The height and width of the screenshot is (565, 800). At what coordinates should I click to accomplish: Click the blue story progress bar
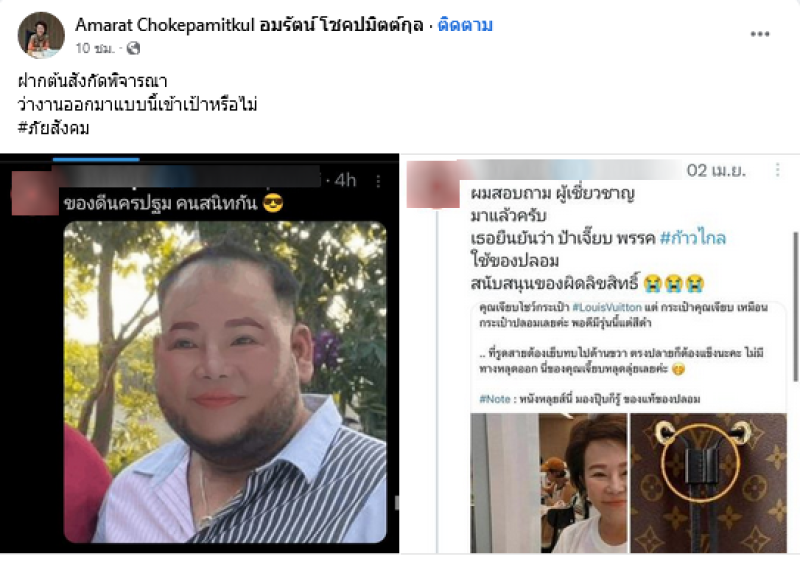96,160
